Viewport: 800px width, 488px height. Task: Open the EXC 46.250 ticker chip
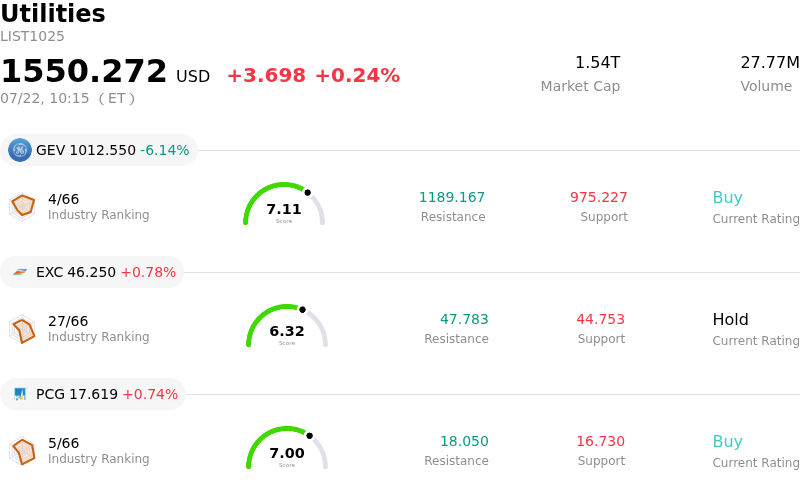pyautogui.click(x=92, y=272)
